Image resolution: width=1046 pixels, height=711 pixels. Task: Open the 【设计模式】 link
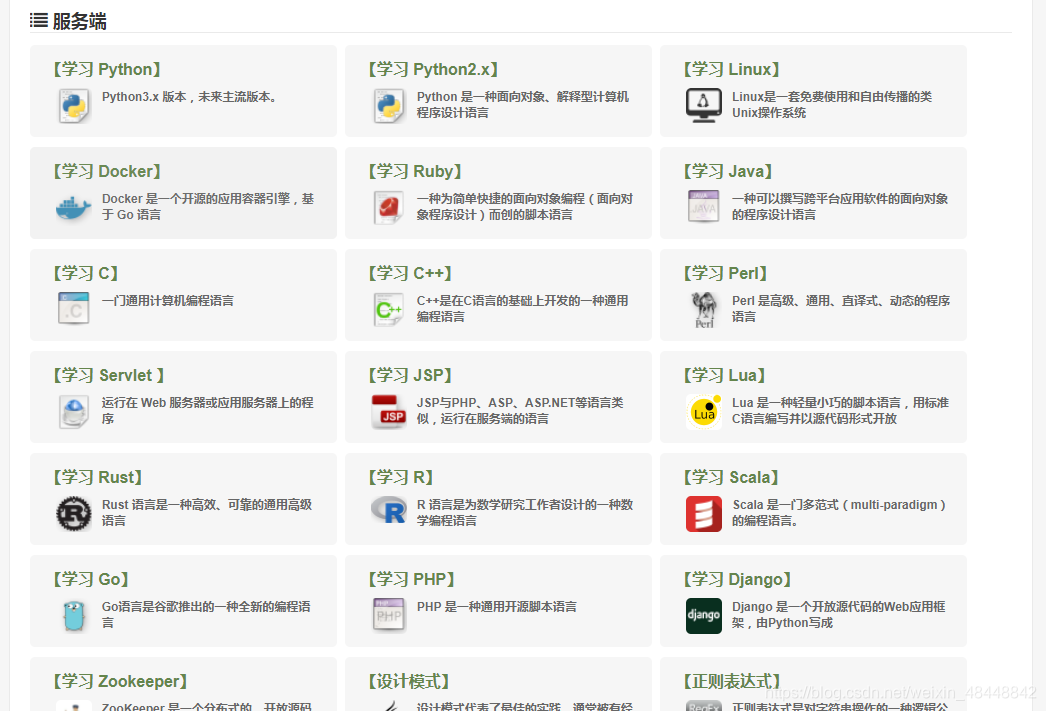(409, 682)
